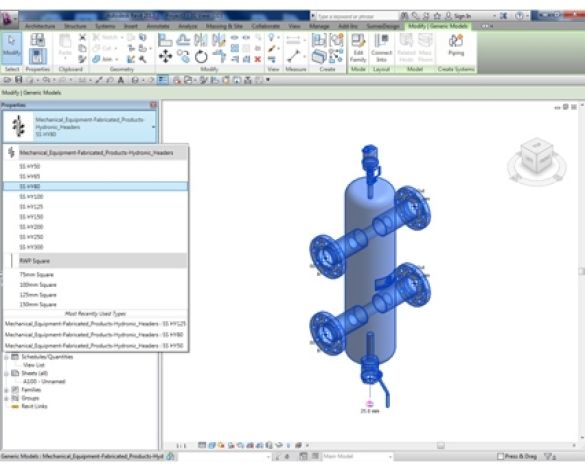585x471 pixels.
Task: Click the red Delete X icon
Action: (257, 59)
